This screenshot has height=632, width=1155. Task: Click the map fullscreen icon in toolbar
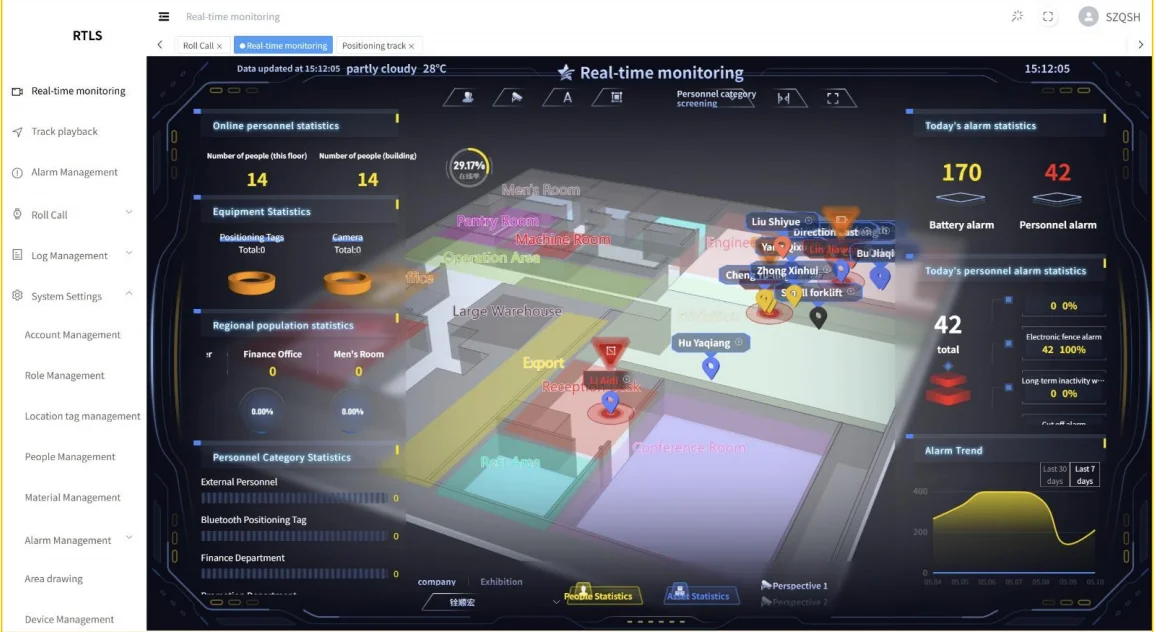[x=833, y=98]
